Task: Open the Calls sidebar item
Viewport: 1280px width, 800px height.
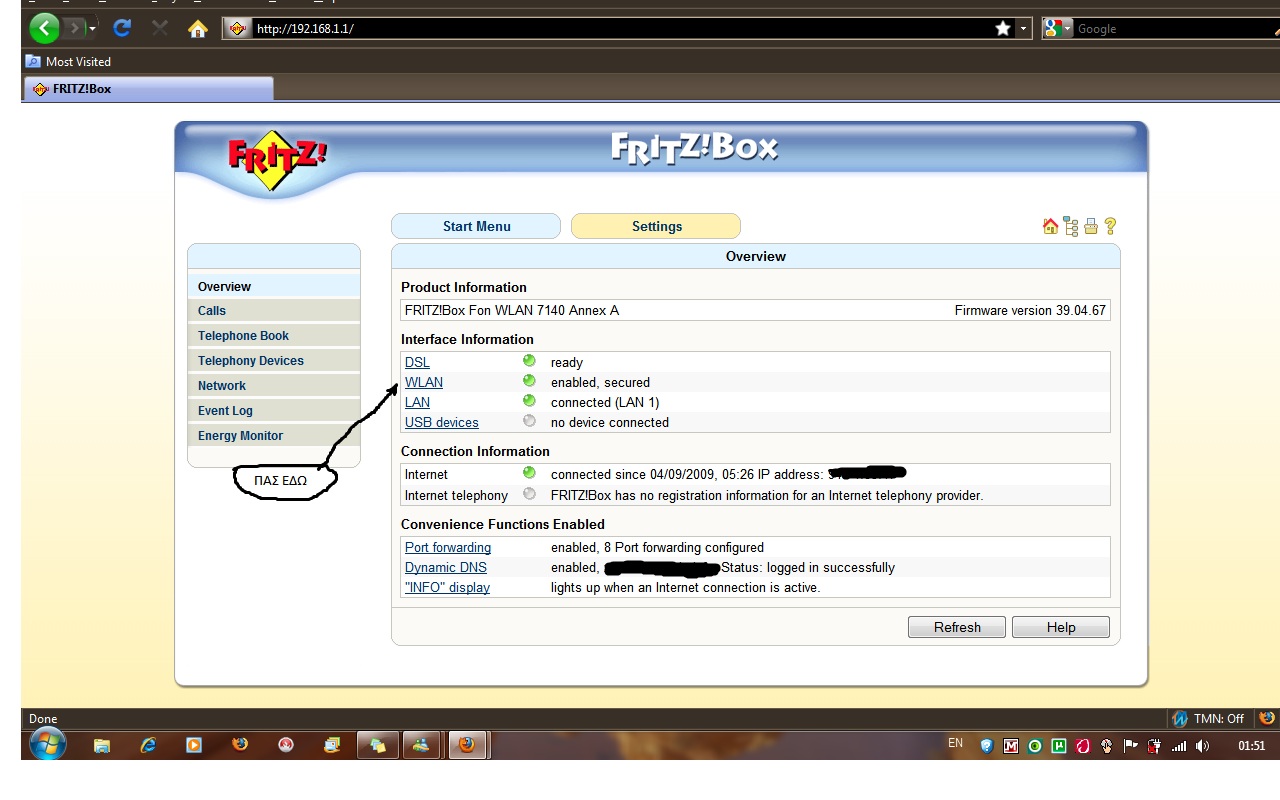Action: coord(273,311)
